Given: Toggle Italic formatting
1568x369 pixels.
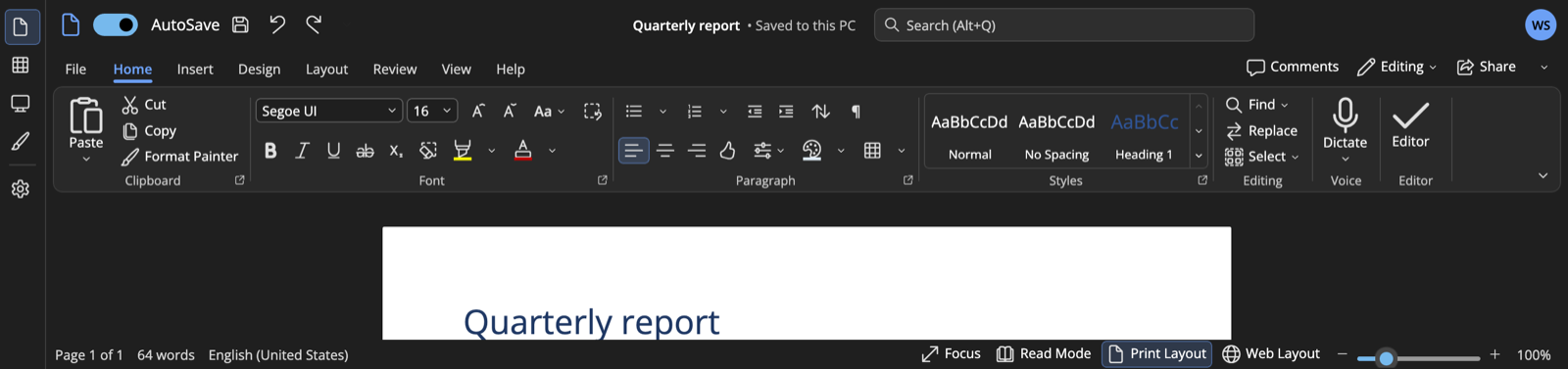Looking at the screenshot, I should pos(302,150).
